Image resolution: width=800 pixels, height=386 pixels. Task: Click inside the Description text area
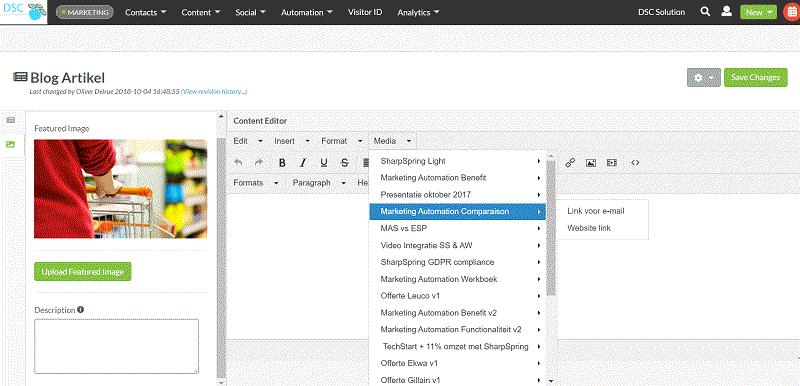(116, 347)
